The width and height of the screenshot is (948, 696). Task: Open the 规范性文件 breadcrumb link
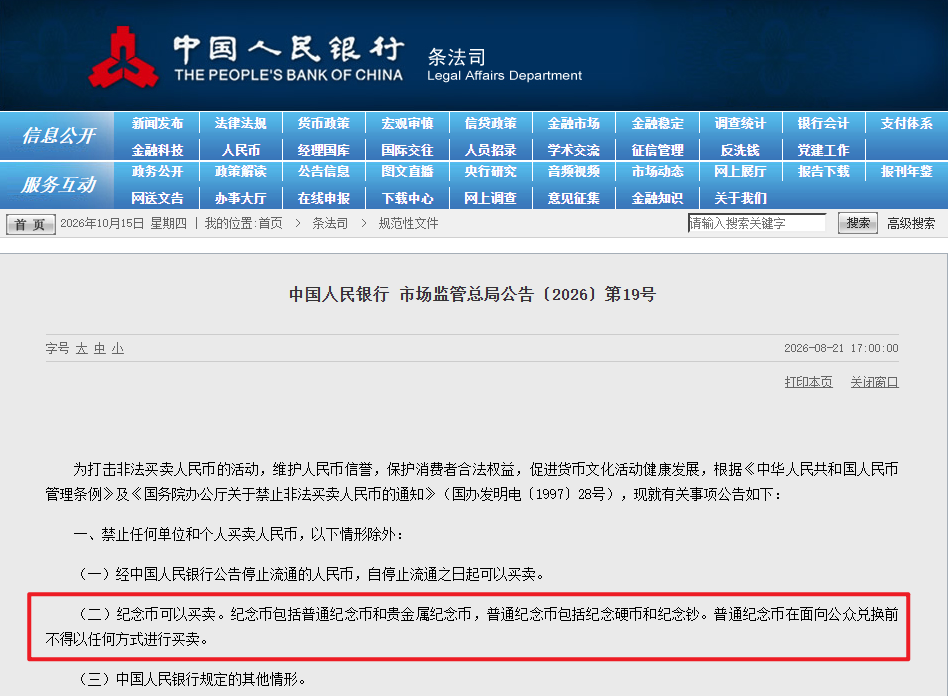(408, 224)
